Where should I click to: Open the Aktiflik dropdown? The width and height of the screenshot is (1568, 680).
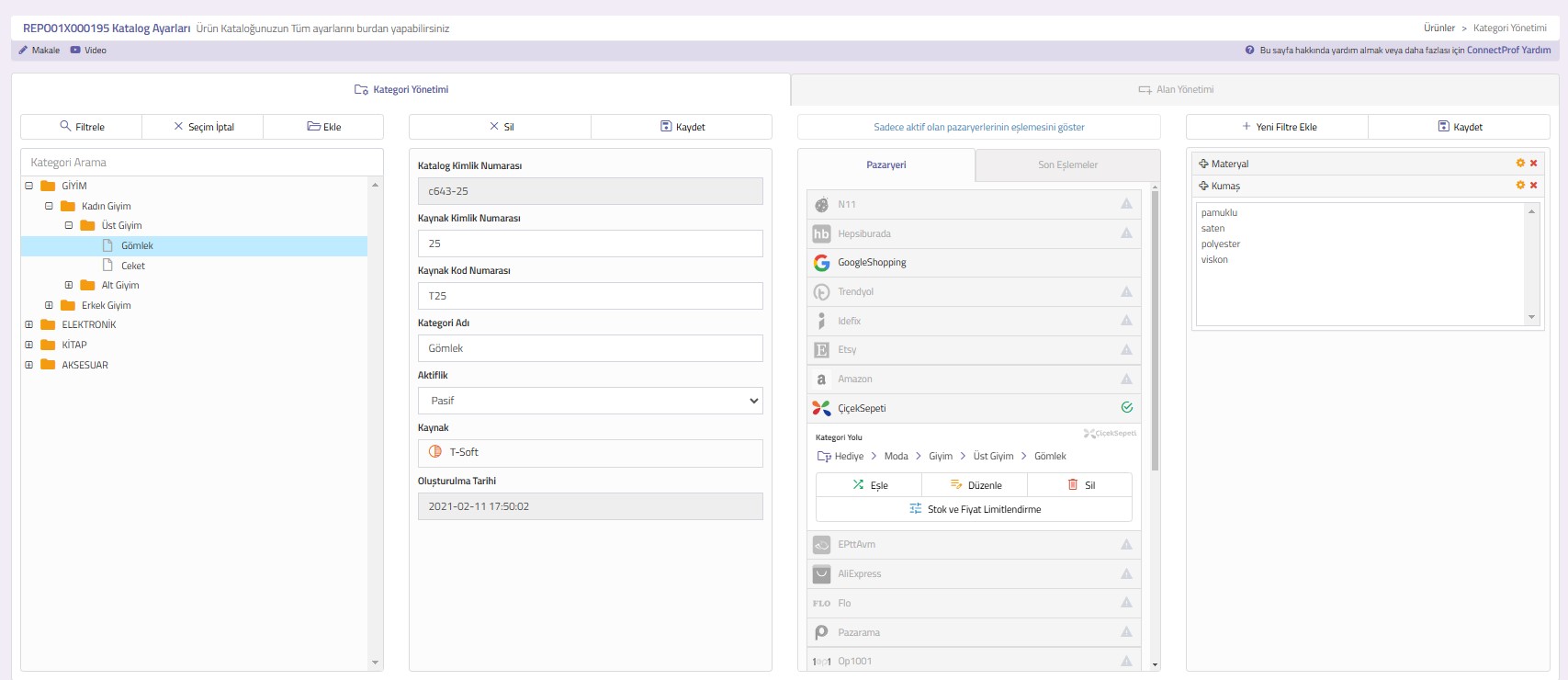pyautogui.click(x=590, y=401)
